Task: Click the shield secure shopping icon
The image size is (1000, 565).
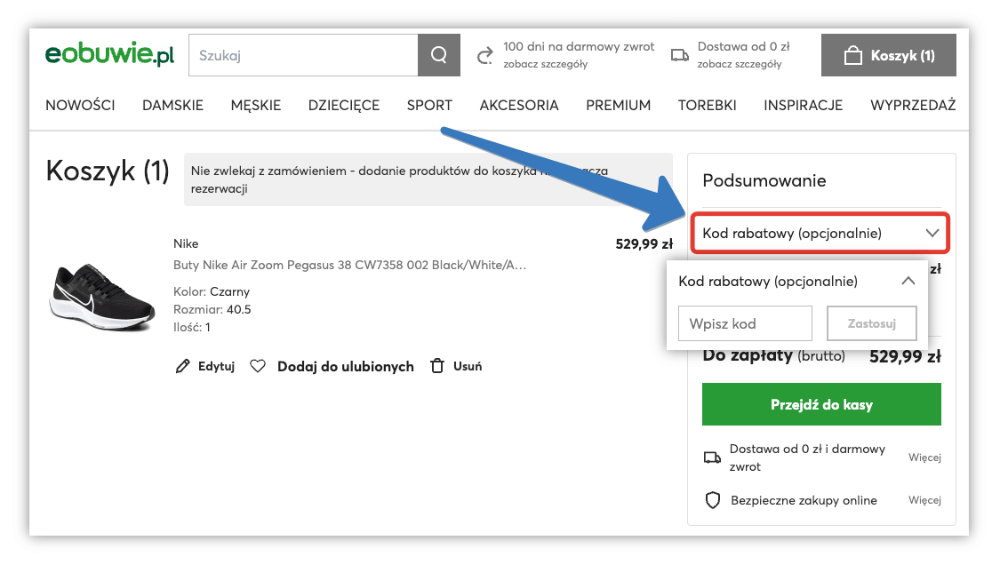Action: [713, 500]
